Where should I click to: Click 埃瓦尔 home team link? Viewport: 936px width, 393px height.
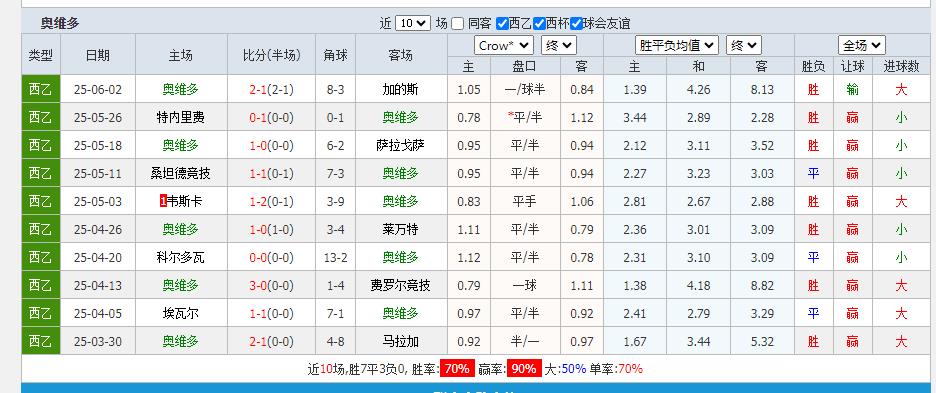(x=180, y=314)
